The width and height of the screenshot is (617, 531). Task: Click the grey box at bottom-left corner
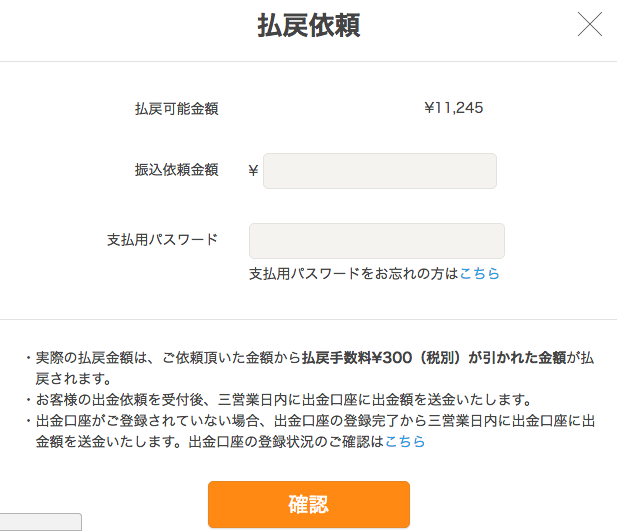coord(41,522)
